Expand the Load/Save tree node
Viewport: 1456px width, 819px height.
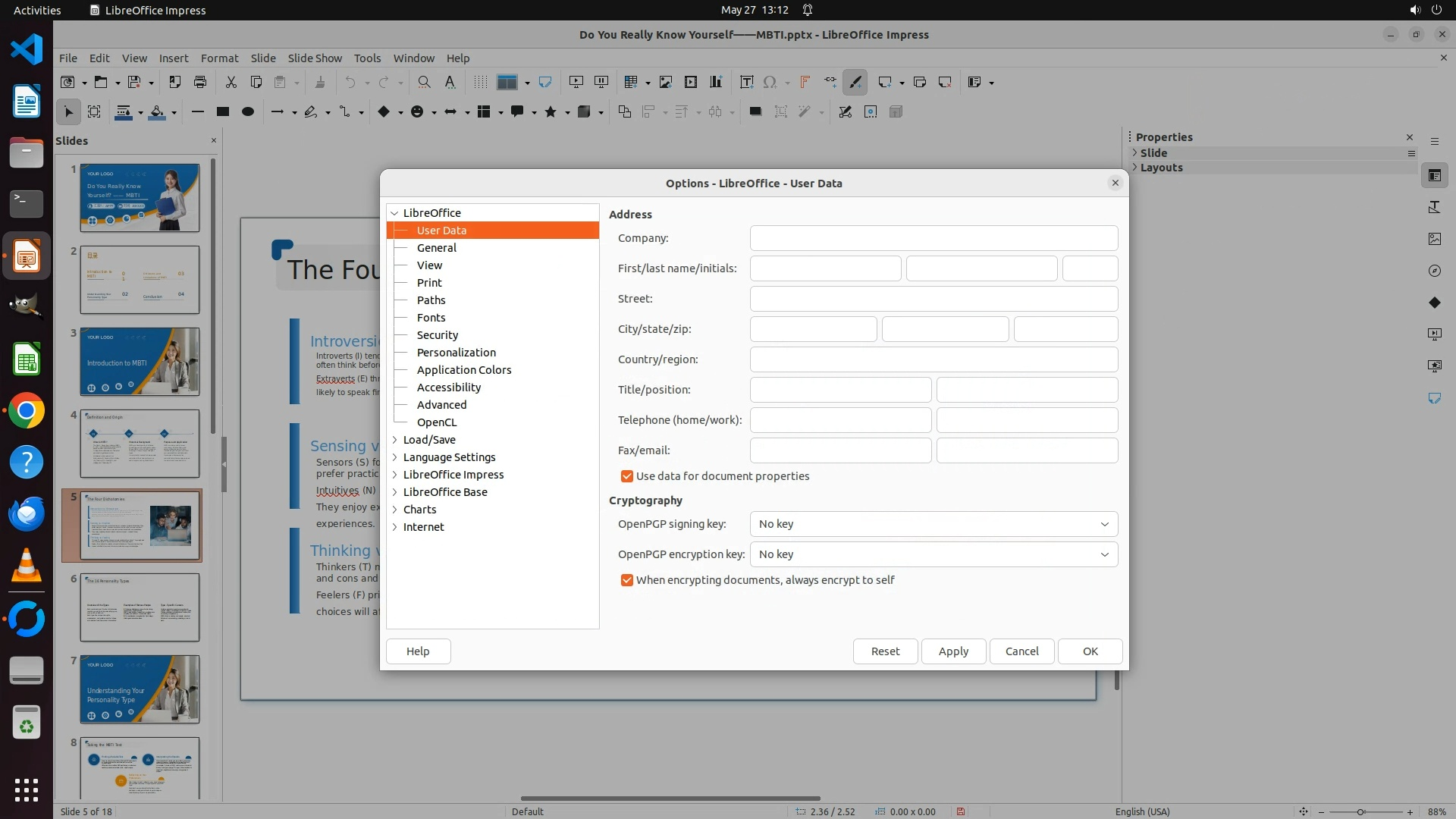point(394,440)
